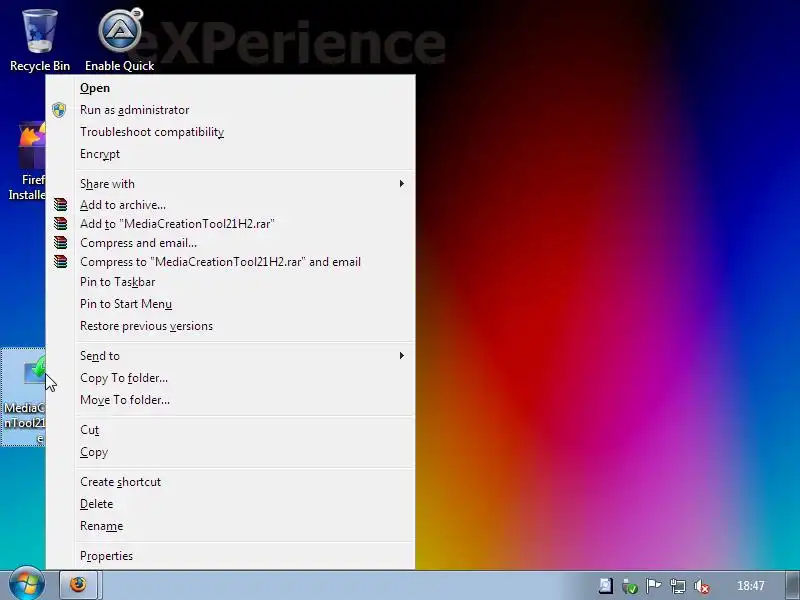
Task: Click the Add to "MediaCreationTool21H2.rar" label
Action: tap(177, 223)
